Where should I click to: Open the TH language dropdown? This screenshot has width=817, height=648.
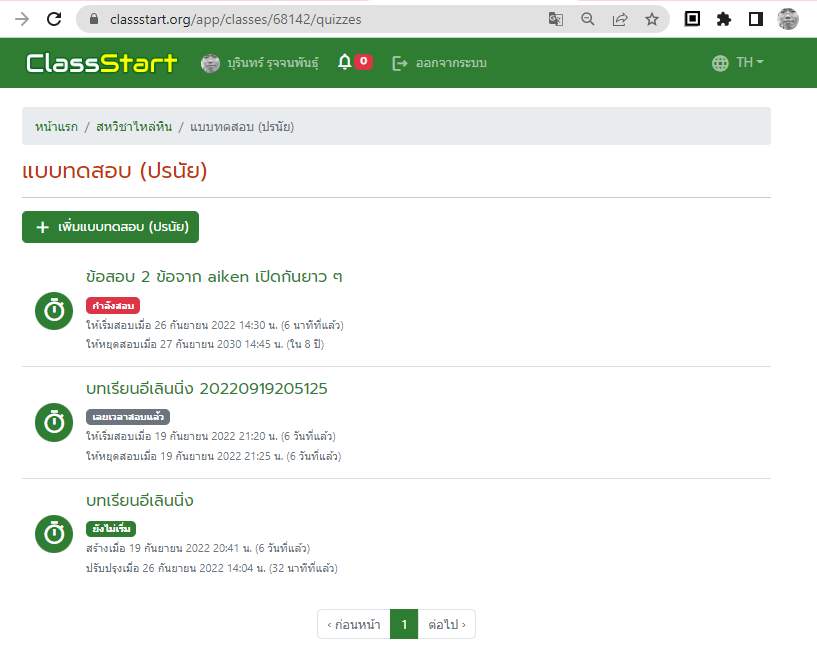tap(738, 63)
